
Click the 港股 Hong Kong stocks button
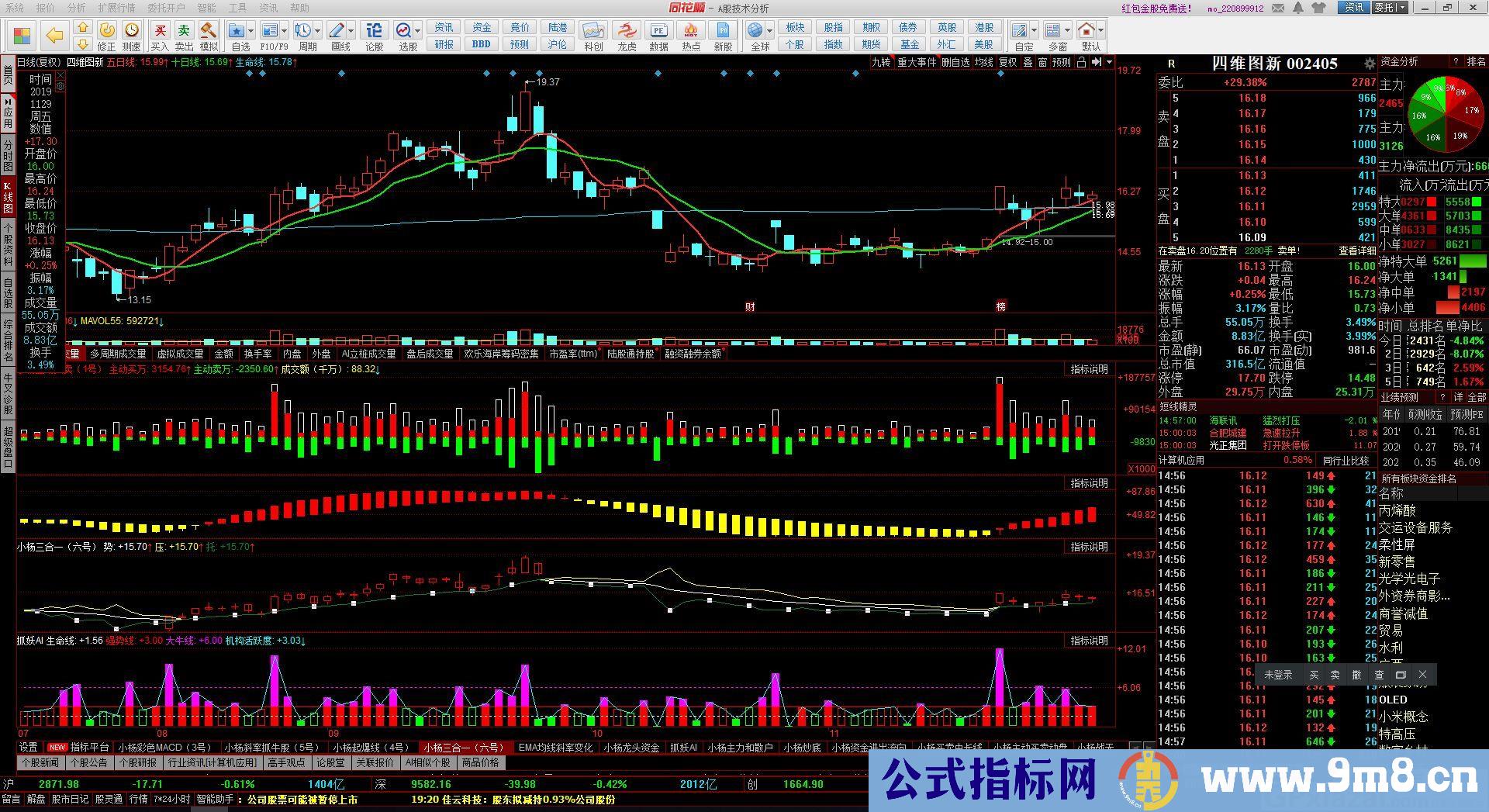click(x=984, y=27)
